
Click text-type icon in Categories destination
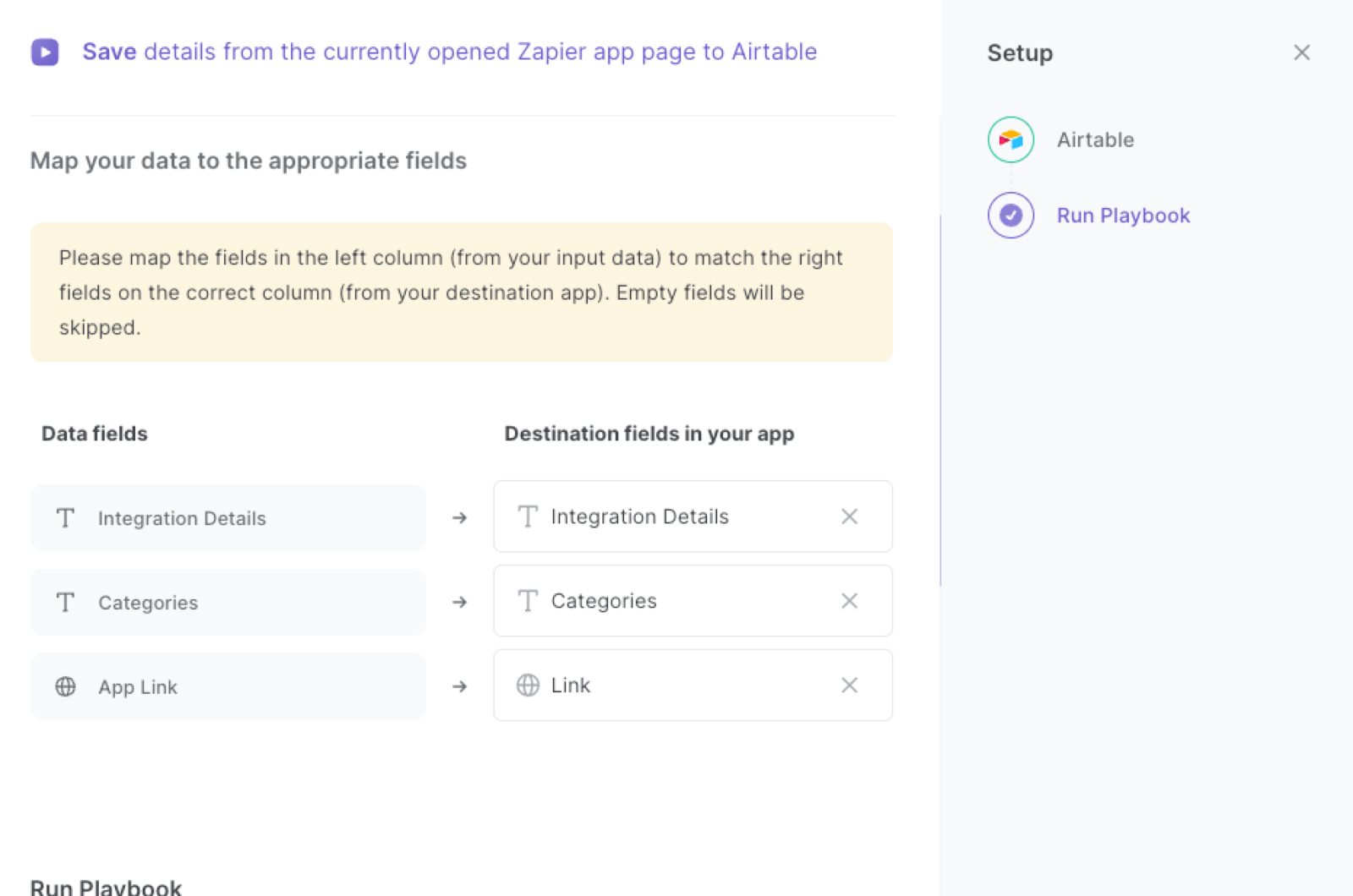(528, 601)
